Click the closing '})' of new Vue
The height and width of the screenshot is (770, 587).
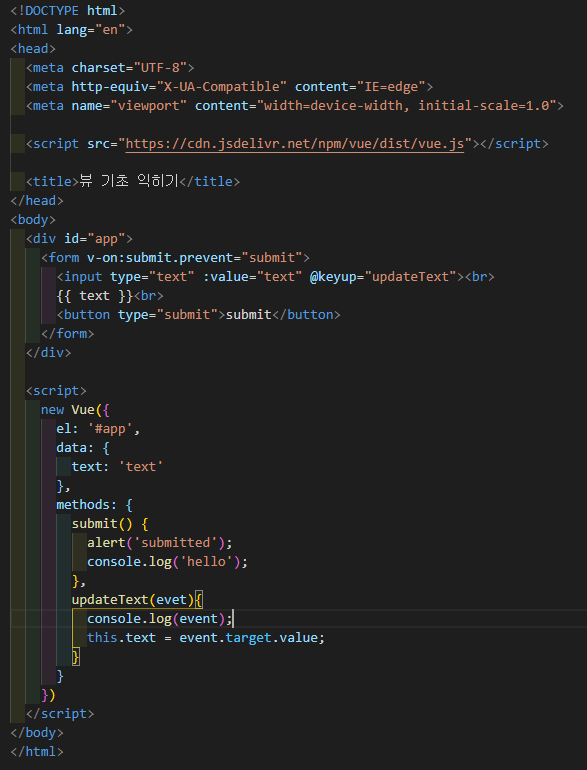coord(48,695)
